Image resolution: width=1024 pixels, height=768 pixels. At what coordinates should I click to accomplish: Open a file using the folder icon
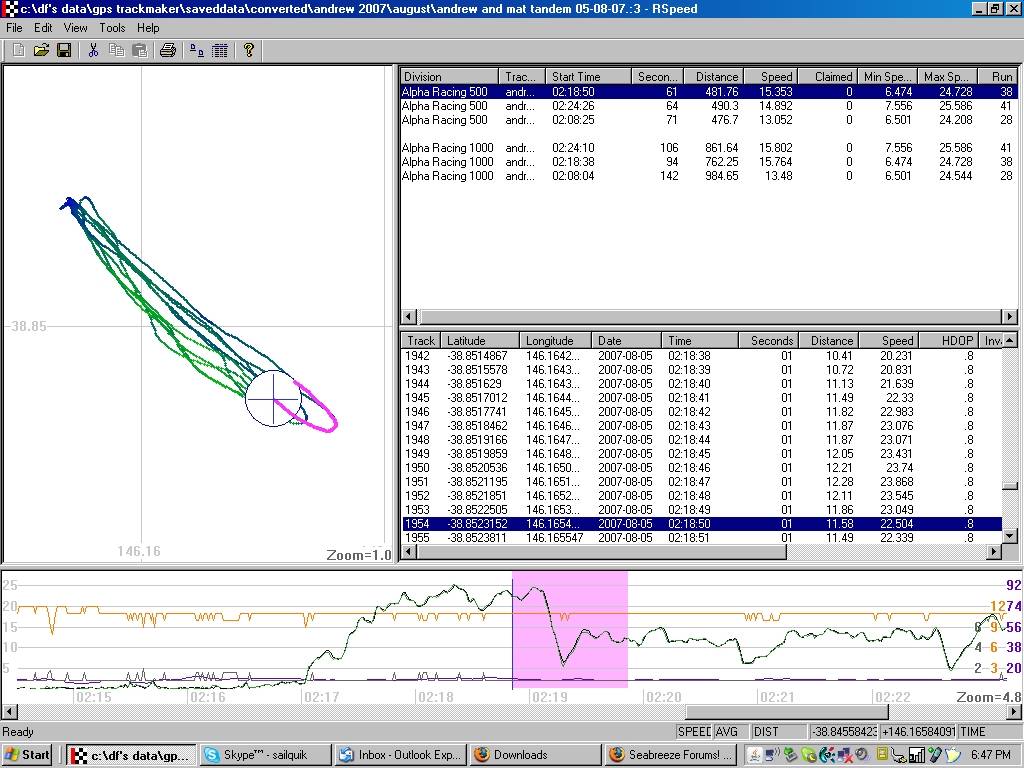tap(41, 50)
